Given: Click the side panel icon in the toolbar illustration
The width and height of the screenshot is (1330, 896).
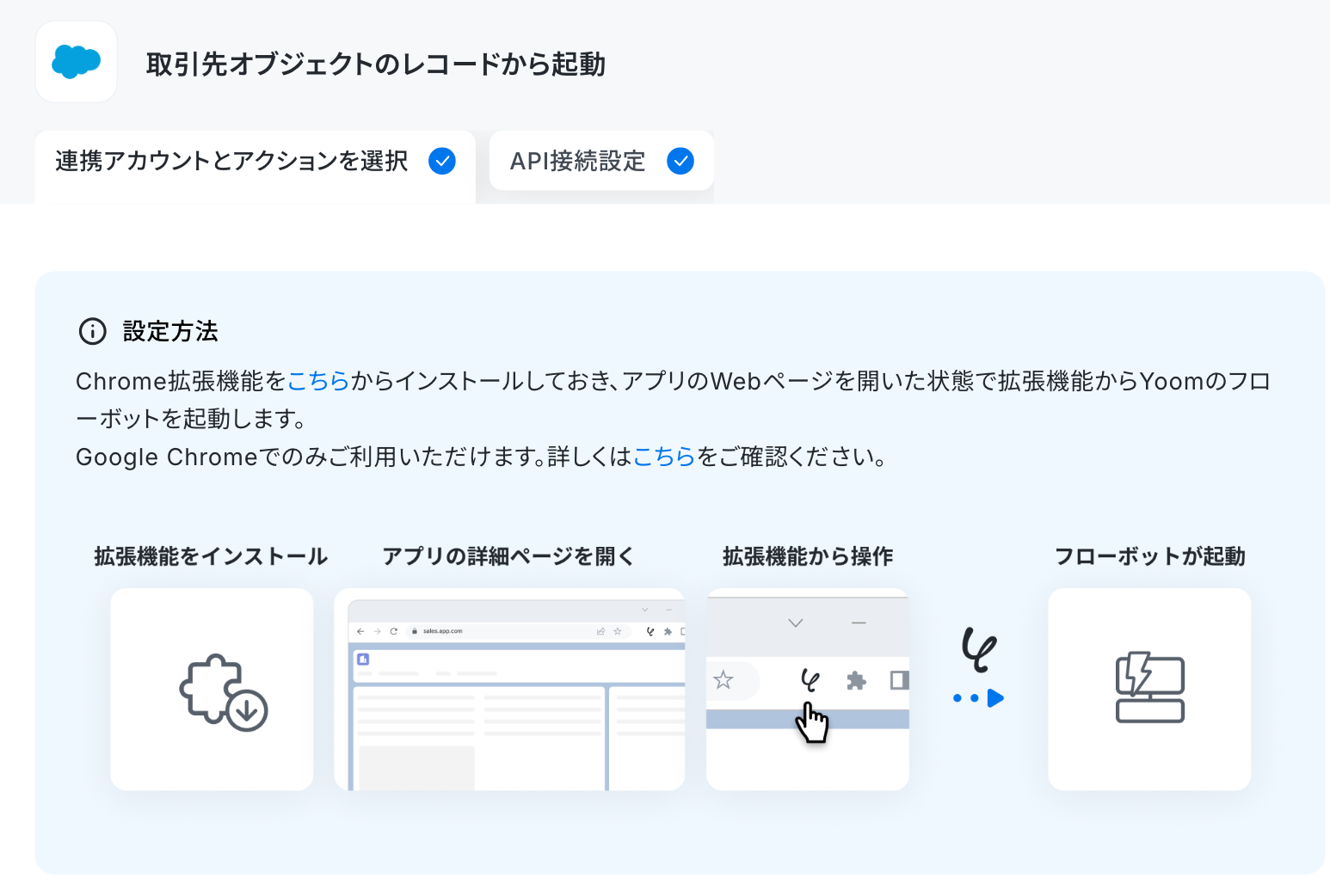Looking at the screenshot, I should coord(899,681).
